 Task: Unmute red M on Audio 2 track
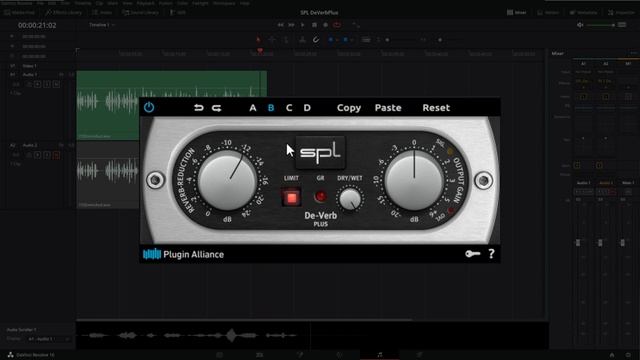coord(56,155)
